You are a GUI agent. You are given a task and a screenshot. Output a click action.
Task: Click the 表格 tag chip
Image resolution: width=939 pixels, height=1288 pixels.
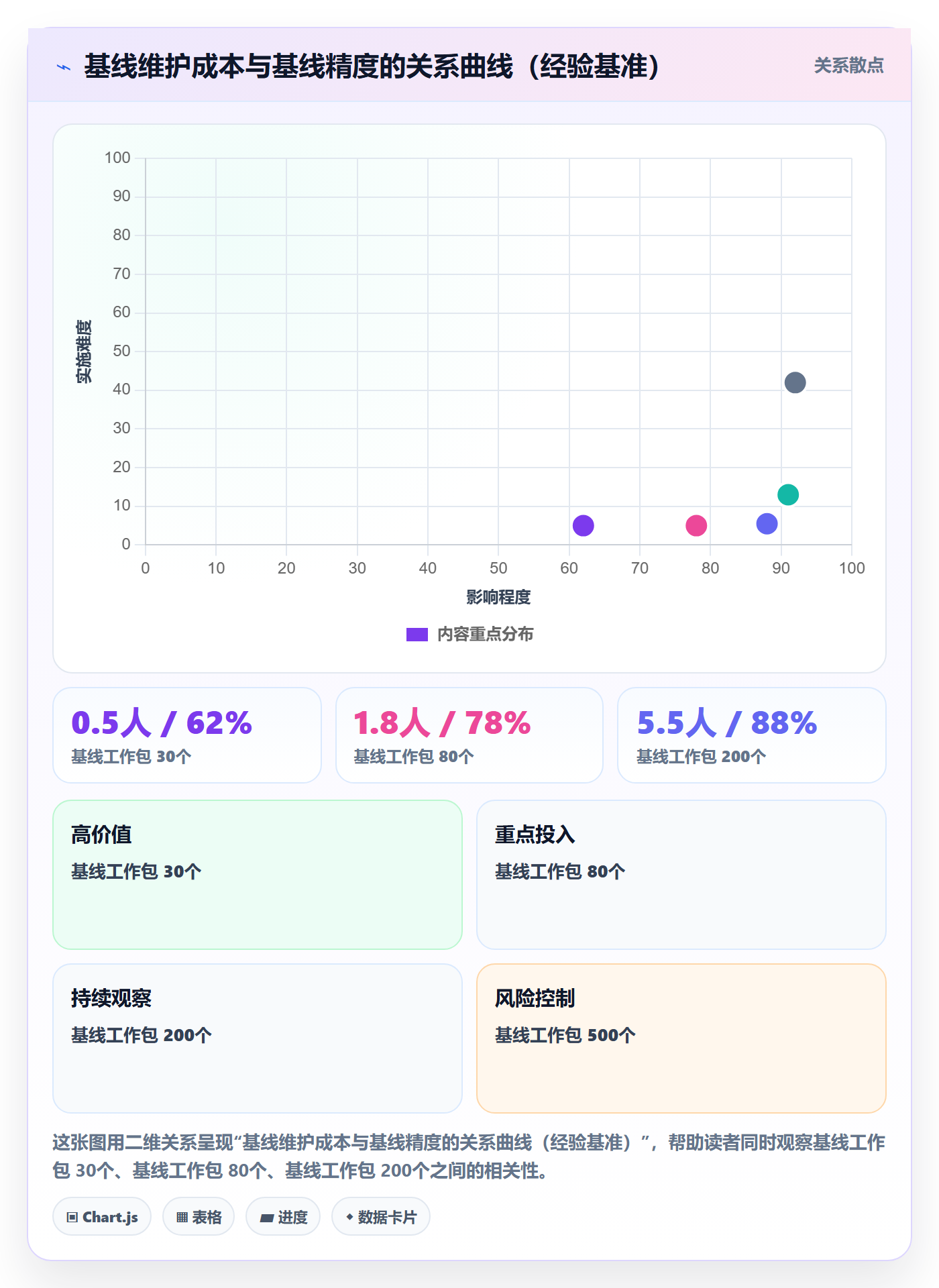pos(199,1216)
